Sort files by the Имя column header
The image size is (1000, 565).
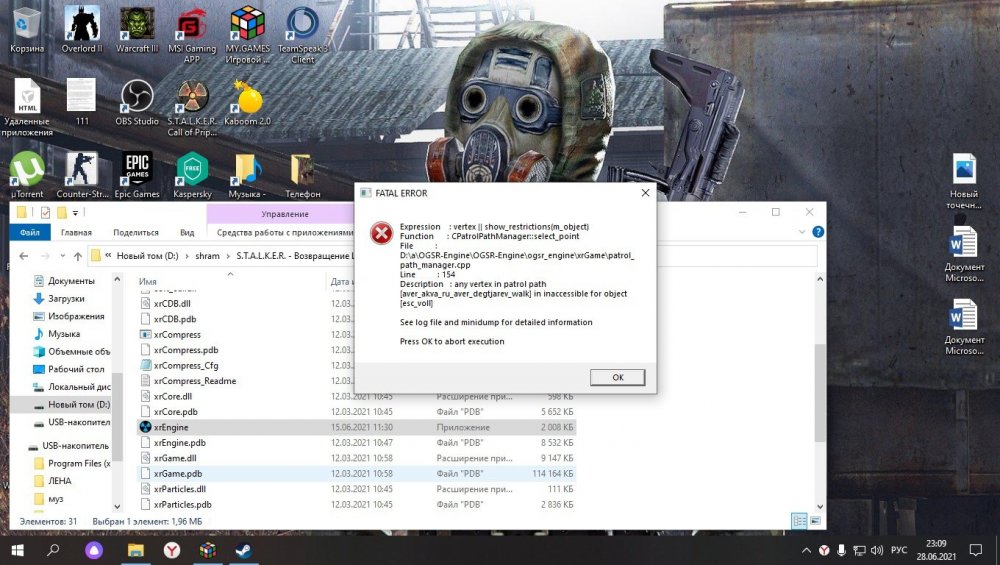(x=148, y=281)
